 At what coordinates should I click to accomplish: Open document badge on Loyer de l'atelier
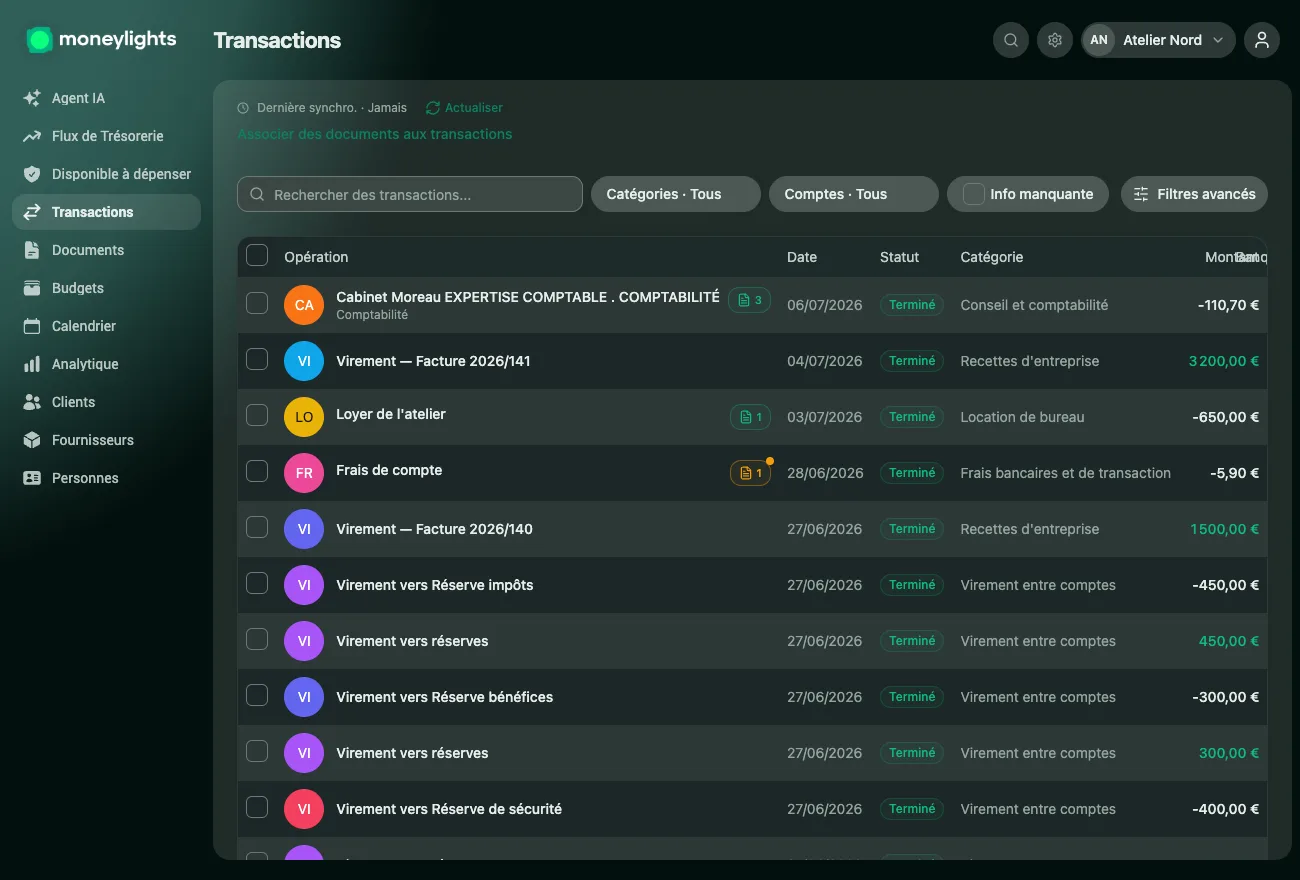click(x=749, y=417)
